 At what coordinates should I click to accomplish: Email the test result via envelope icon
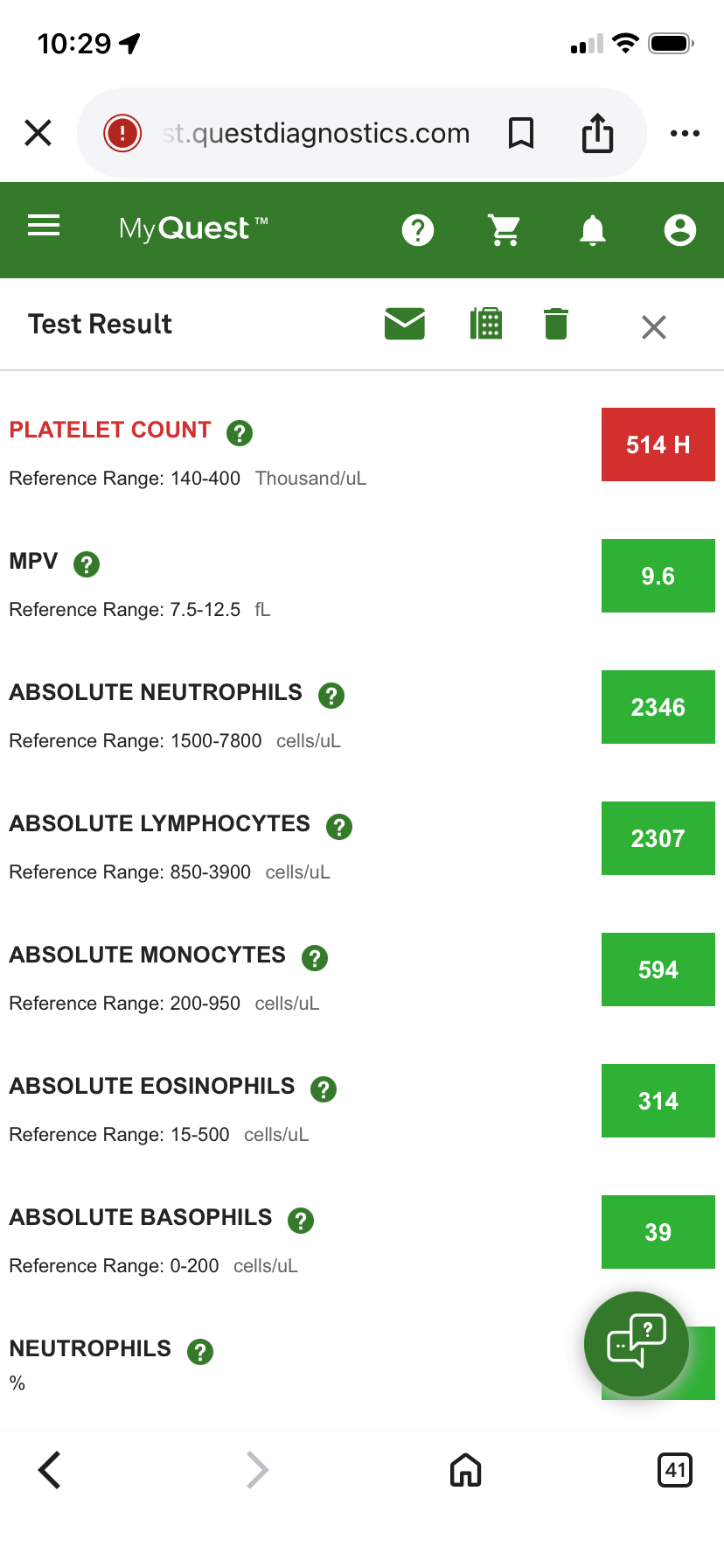405,324
